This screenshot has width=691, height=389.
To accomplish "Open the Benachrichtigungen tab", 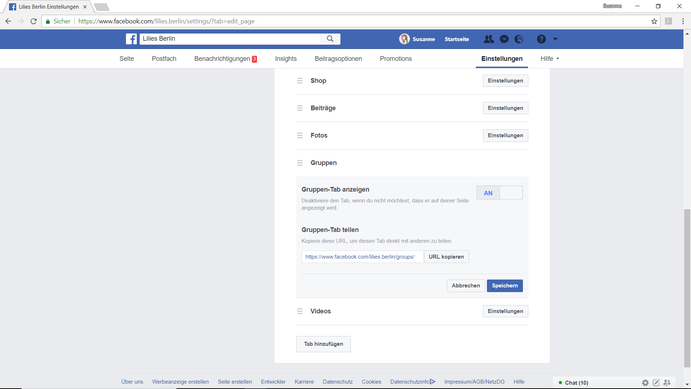I will tap(225, 59).
